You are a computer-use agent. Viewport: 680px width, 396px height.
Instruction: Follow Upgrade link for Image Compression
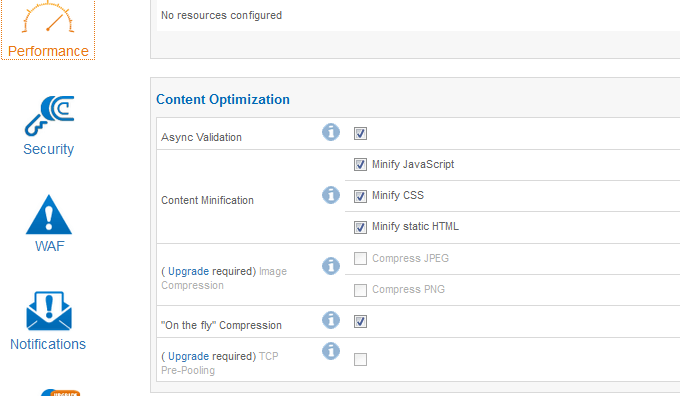(x=188, y=272)
